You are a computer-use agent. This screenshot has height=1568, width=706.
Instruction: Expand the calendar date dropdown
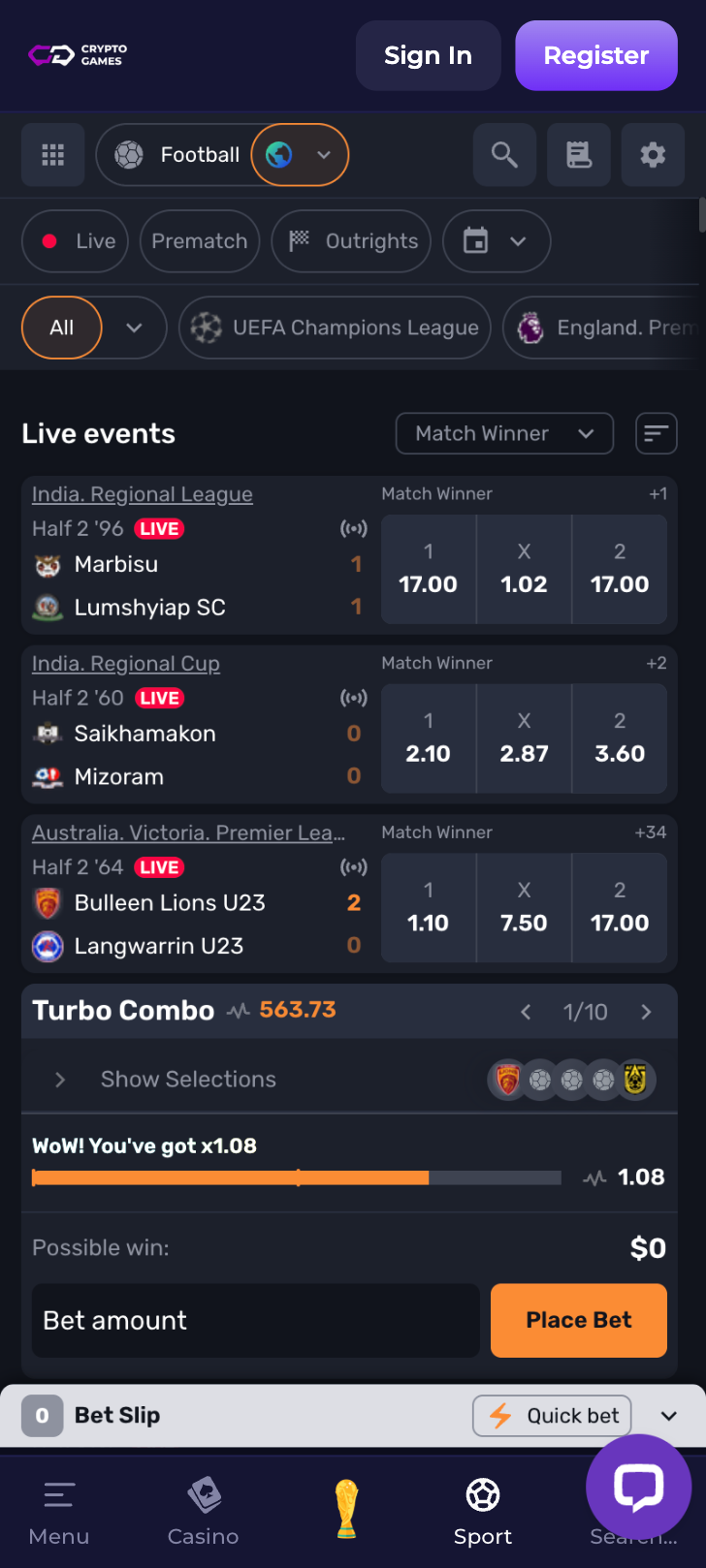[x=497, y=241]
